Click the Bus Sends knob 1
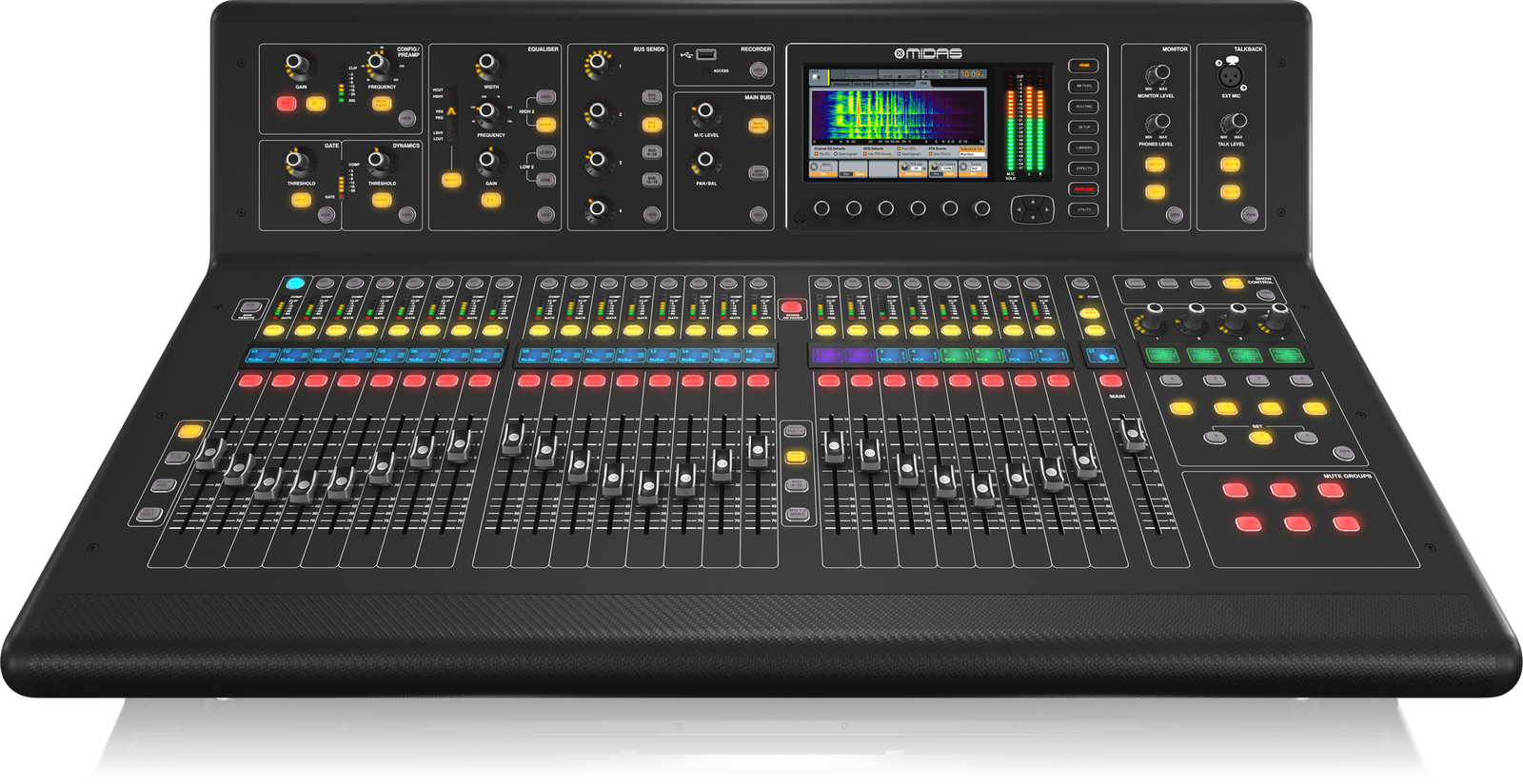This screenshot has width=1523, height=784. (597, 63)
